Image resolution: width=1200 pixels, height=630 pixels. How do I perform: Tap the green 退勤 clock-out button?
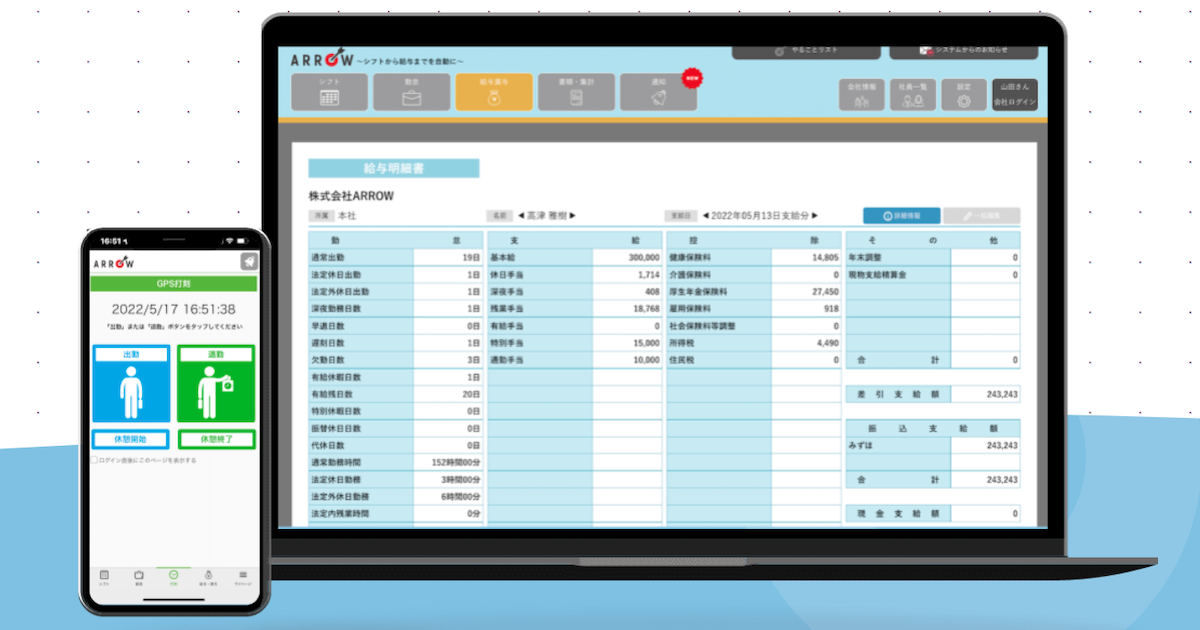216,384
